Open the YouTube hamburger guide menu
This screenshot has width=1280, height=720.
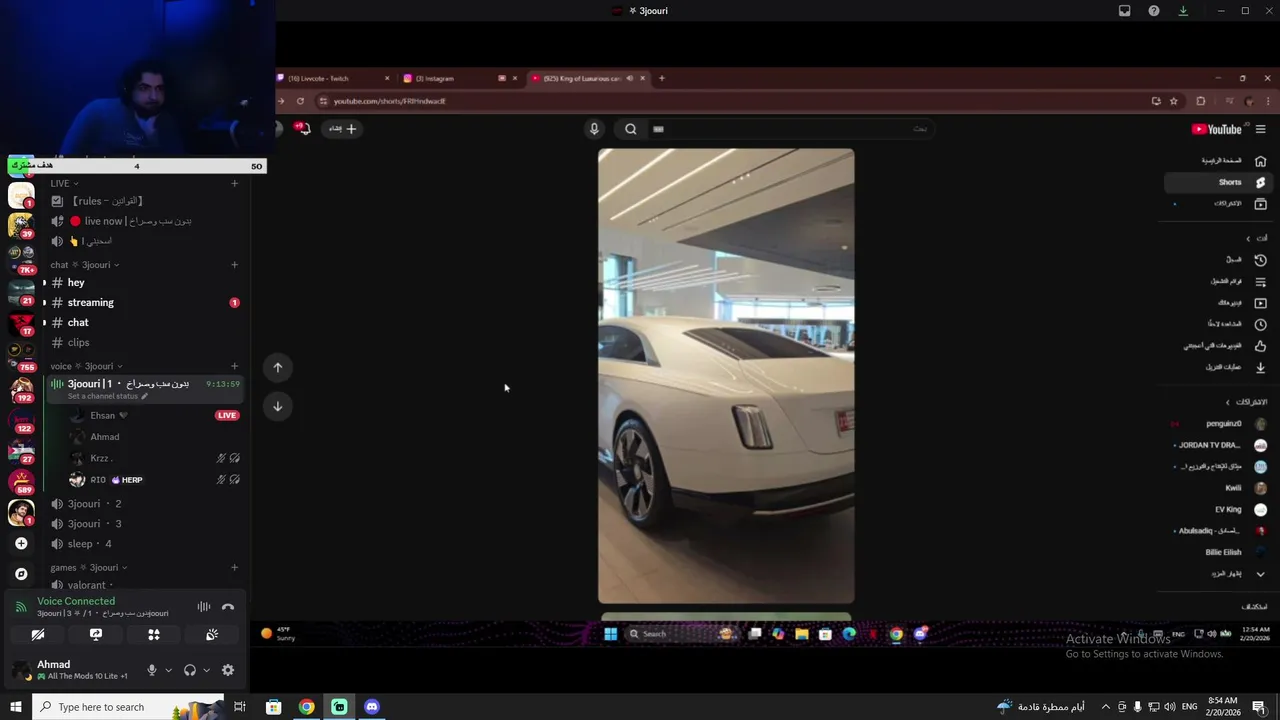1260,129
